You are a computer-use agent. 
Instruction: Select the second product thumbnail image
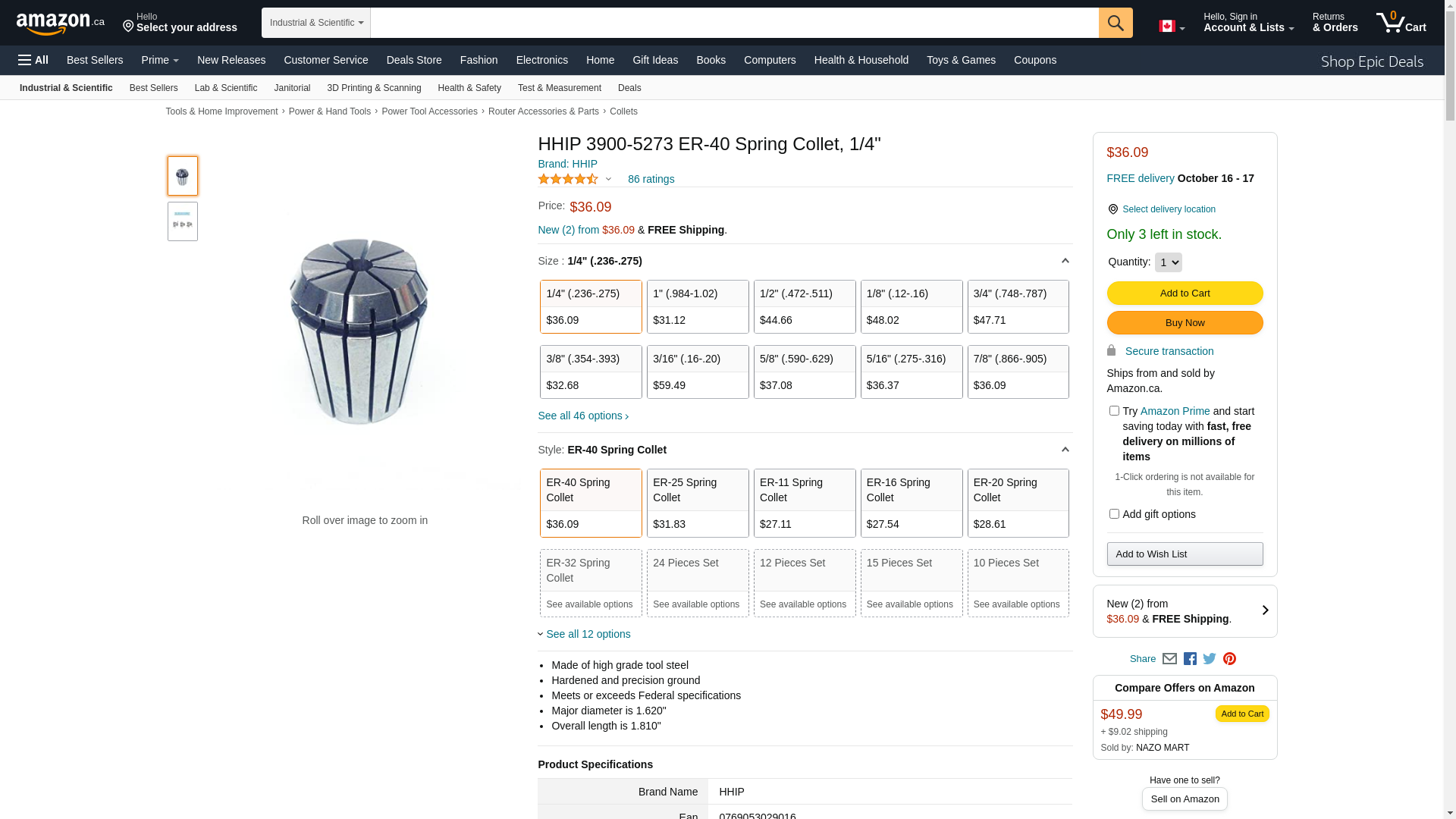click(x=183, y=221)
